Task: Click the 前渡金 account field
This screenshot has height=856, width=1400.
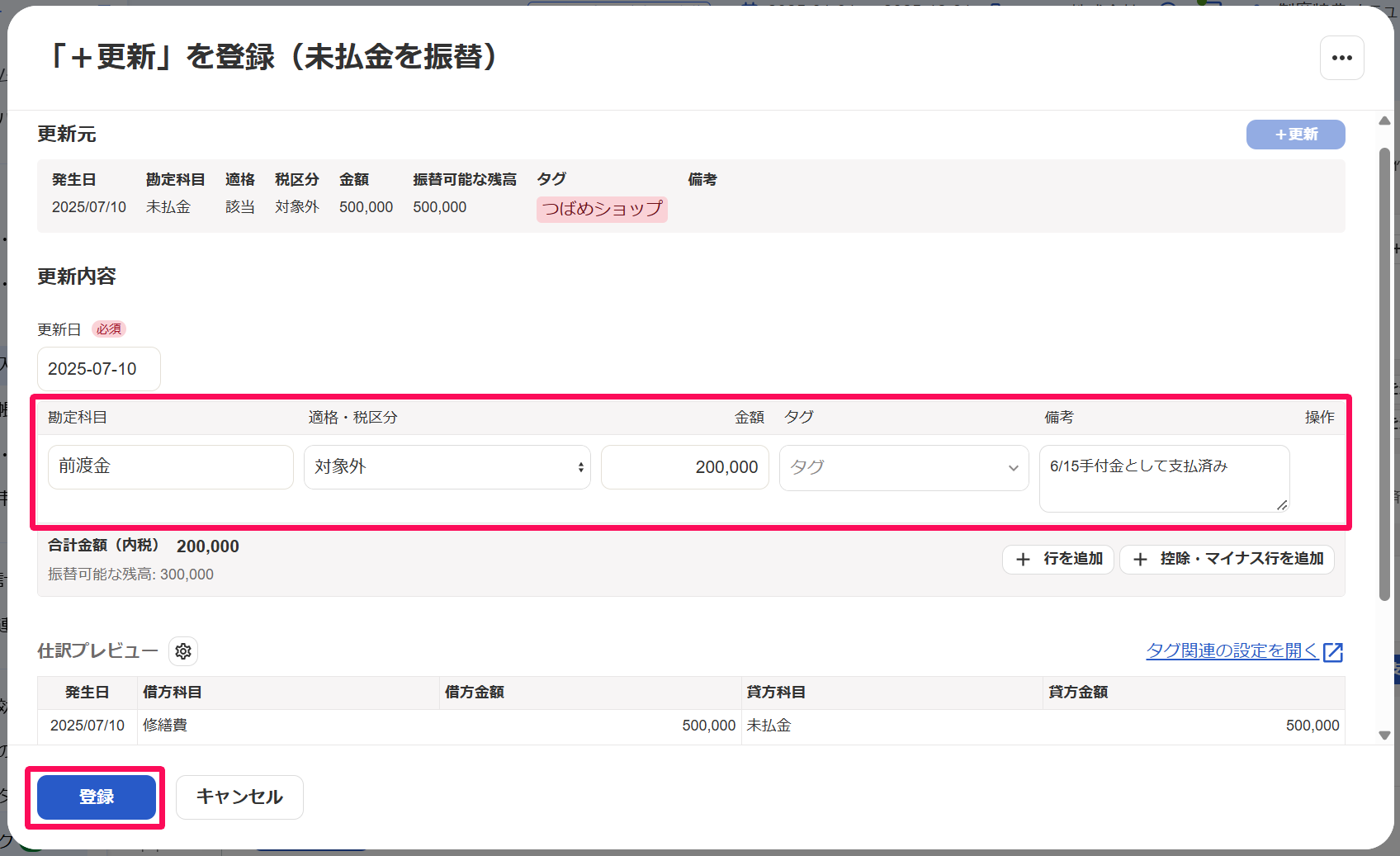Action: pos(171,467)
